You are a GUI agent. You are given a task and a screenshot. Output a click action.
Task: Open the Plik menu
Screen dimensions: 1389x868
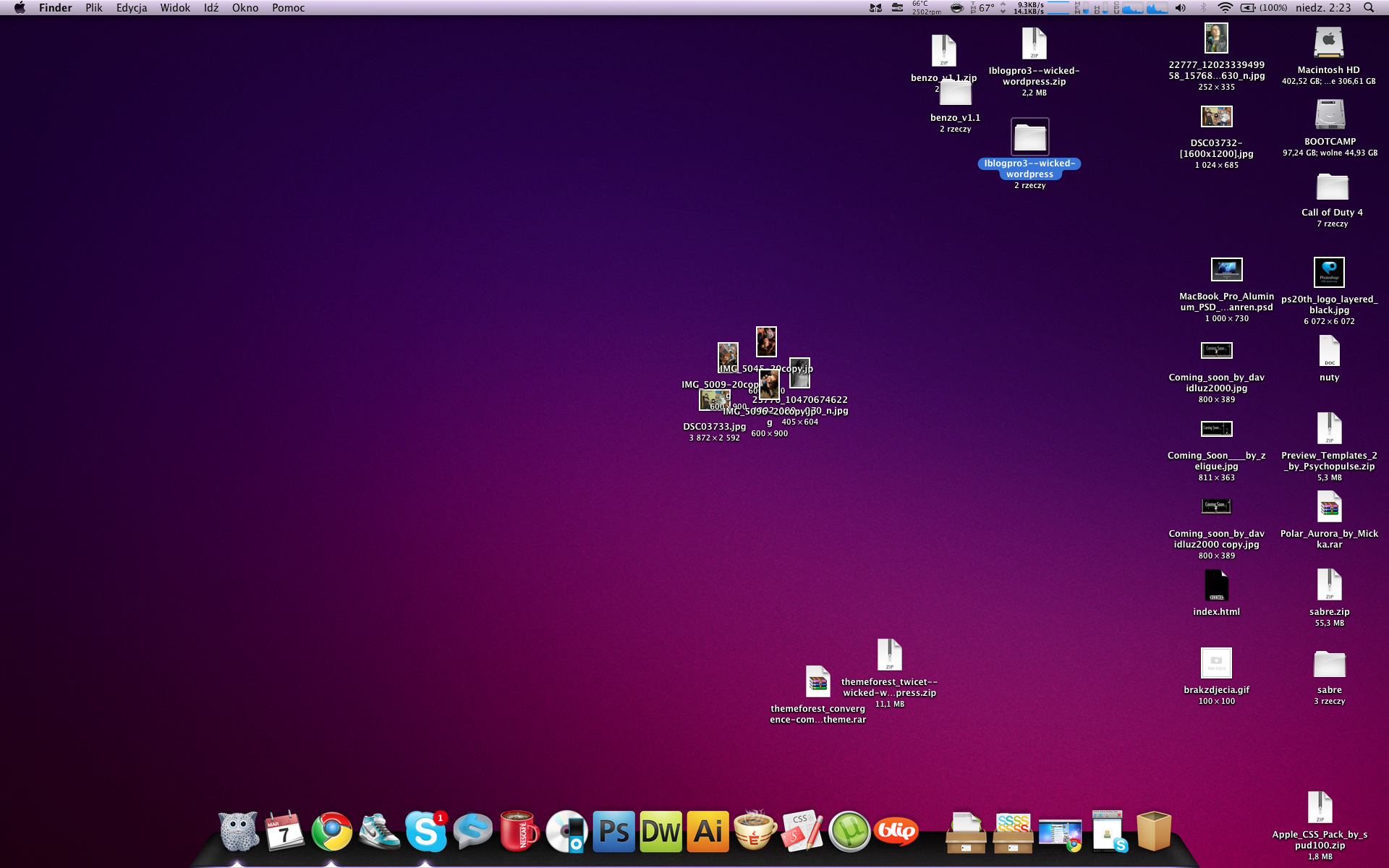coord(93,8)
